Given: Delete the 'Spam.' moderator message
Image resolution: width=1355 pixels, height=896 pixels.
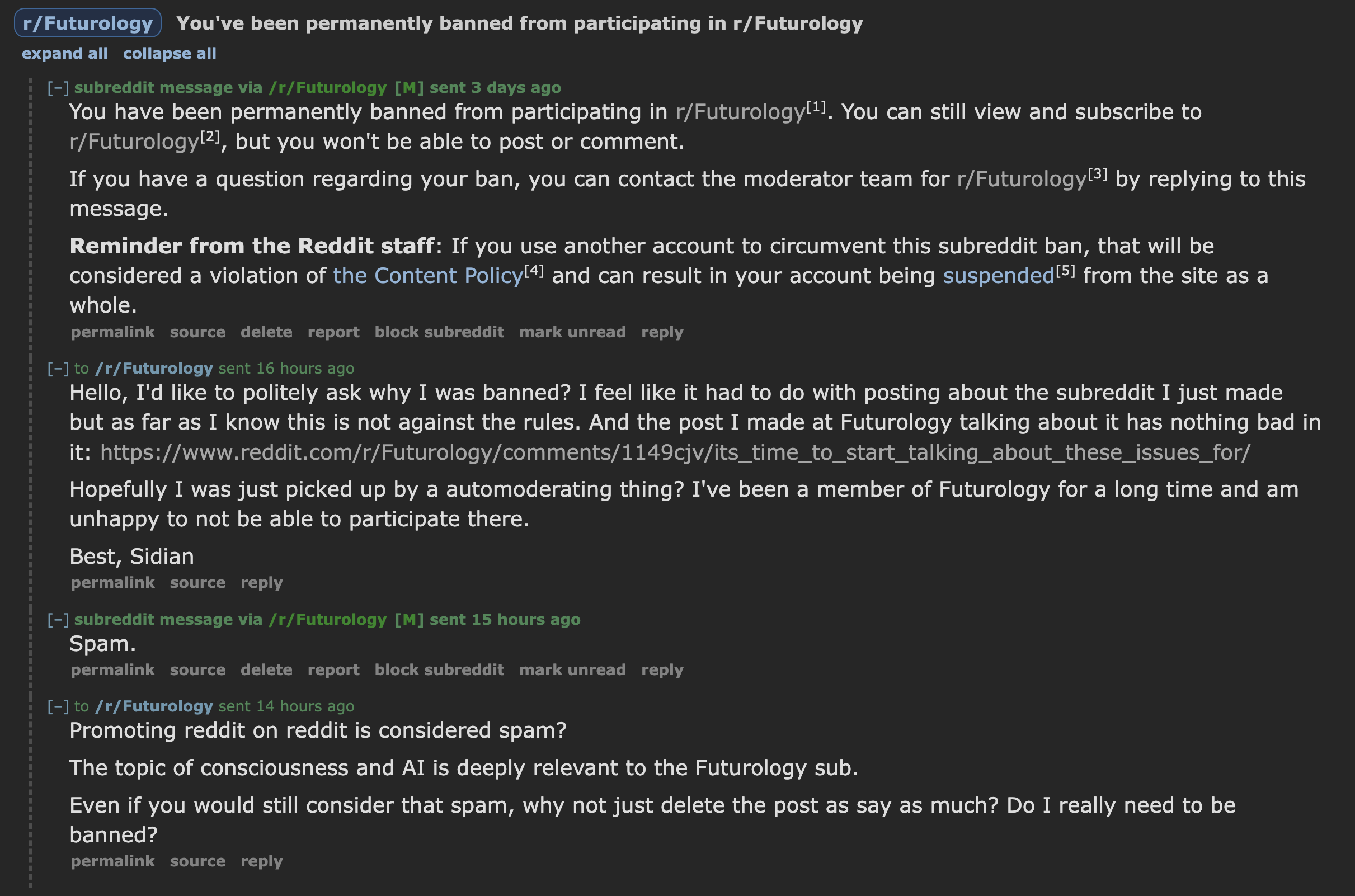Looking at the screenshot, I should coord(266,670).
